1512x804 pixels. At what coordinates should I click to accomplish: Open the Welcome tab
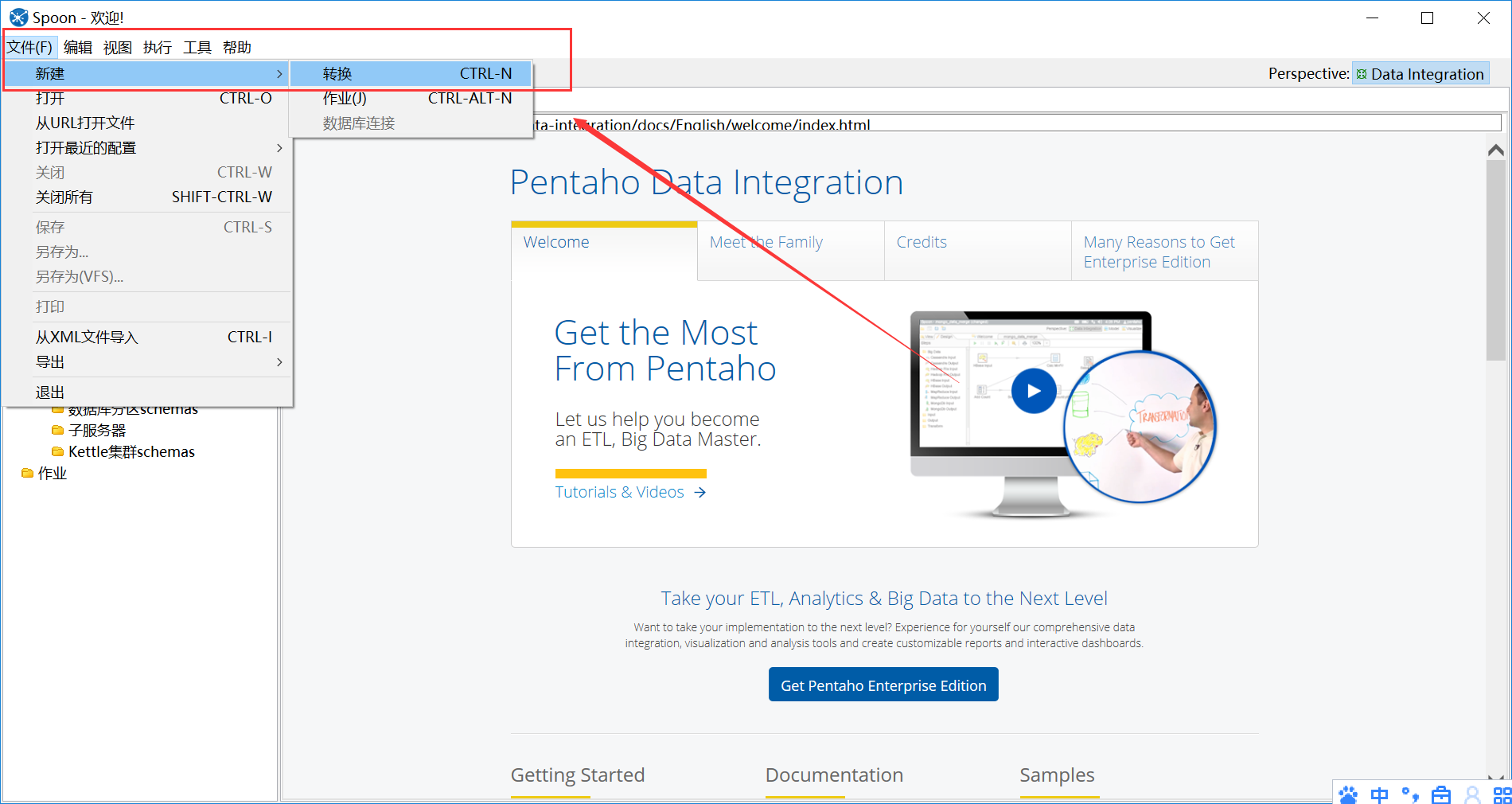point(604,250)
